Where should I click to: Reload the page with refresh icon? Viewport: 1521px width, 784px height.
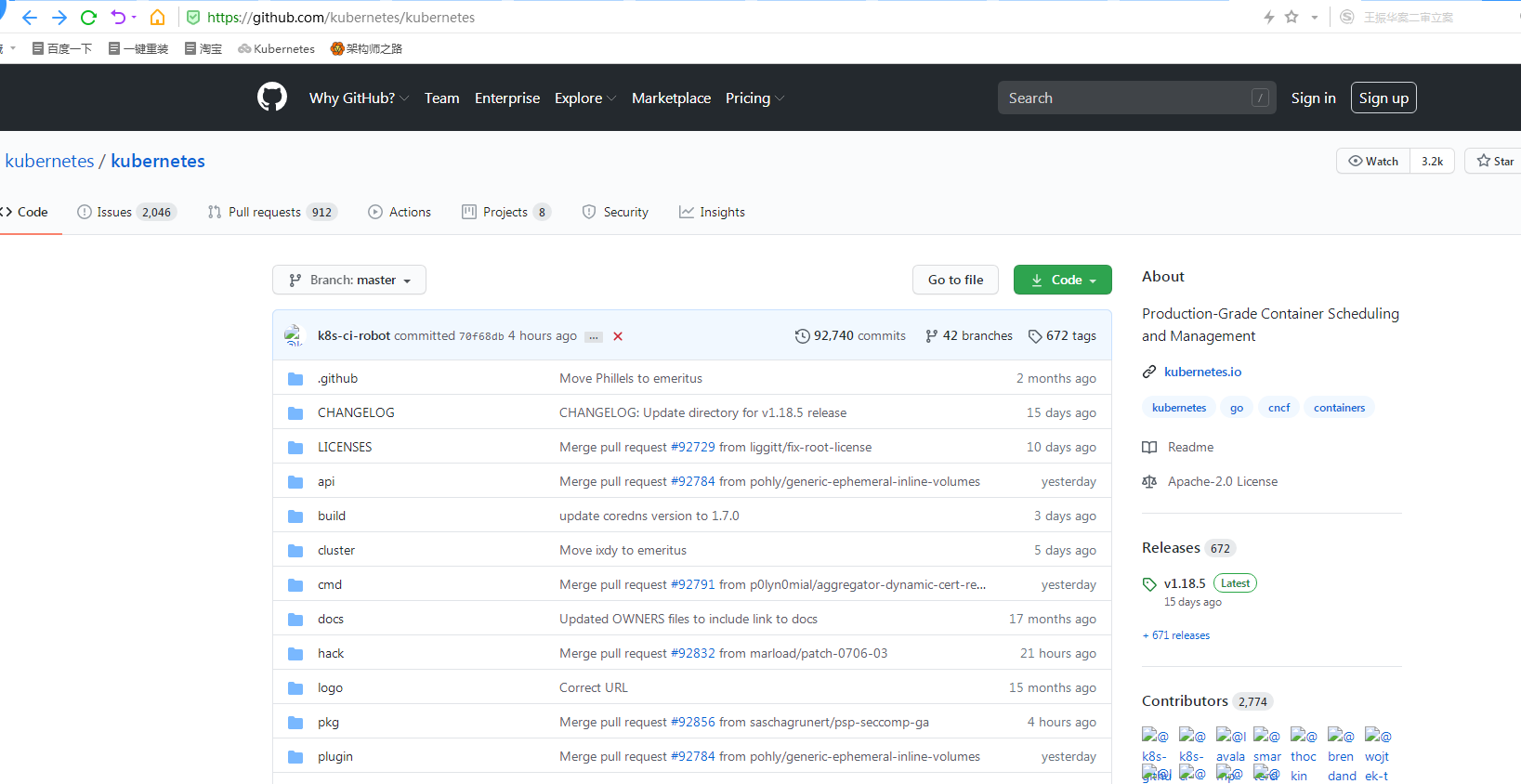click(x=88, y=18)
